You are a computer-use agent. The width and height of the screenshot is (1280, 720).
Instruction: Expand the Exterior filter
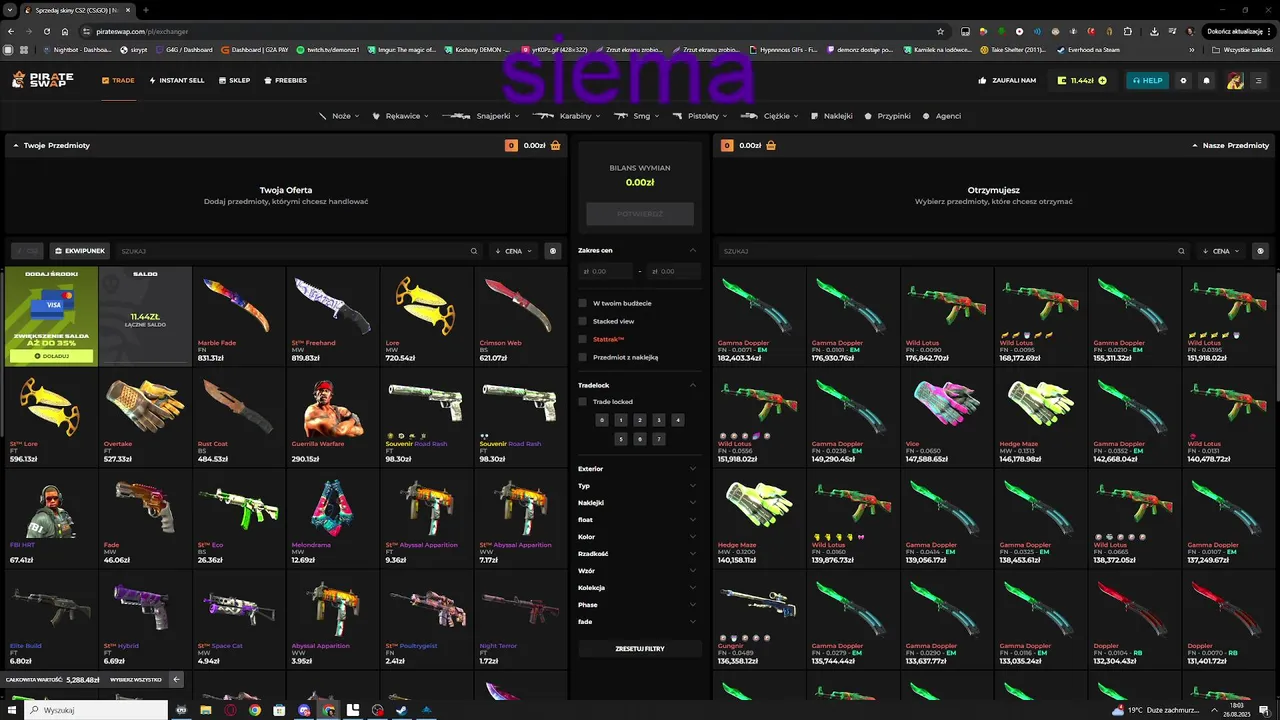638,468
